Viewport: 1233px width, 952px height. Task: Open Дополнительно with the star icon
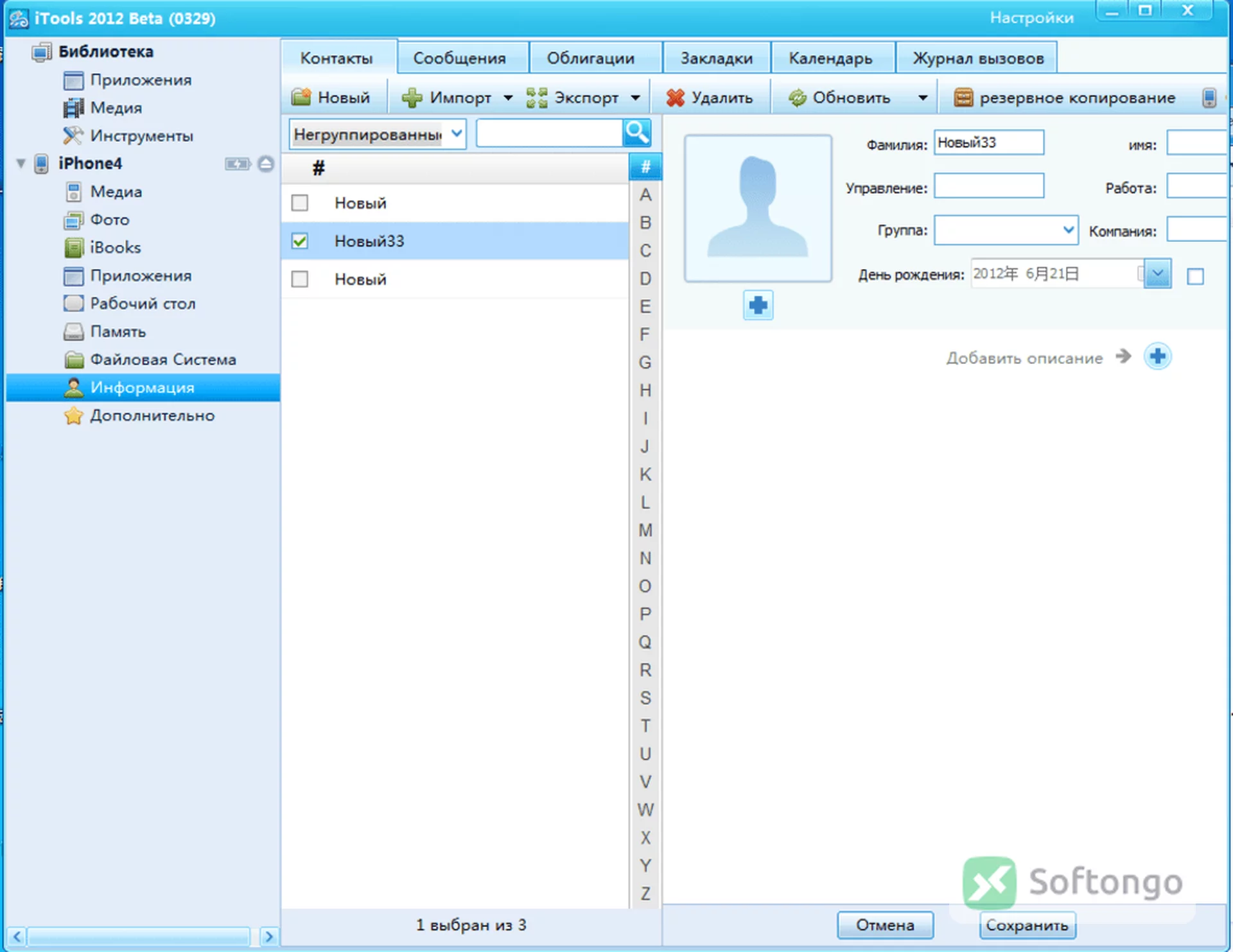pos(139,415)
